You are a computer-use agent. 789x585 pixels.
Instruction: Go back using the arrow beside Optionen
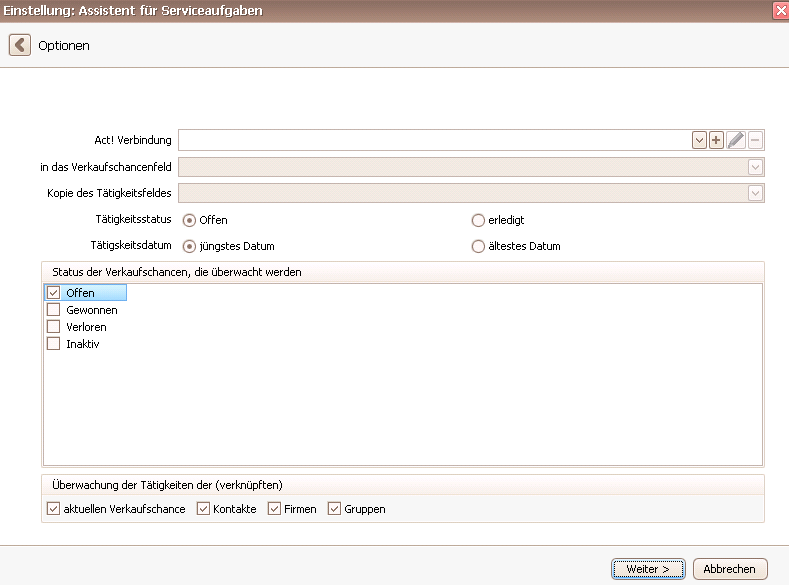click(20, 45)
